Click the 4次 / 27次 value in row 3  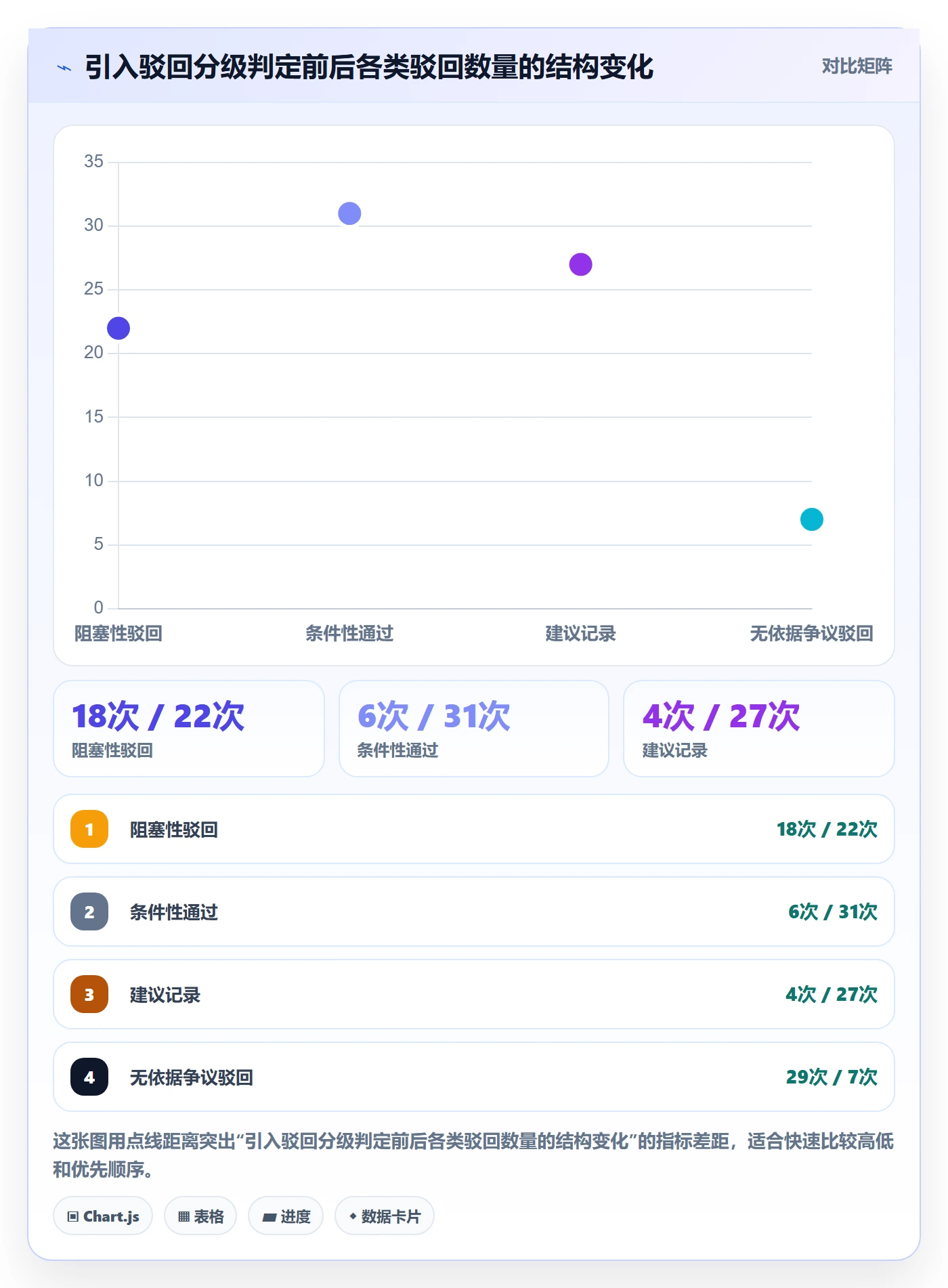832,994
